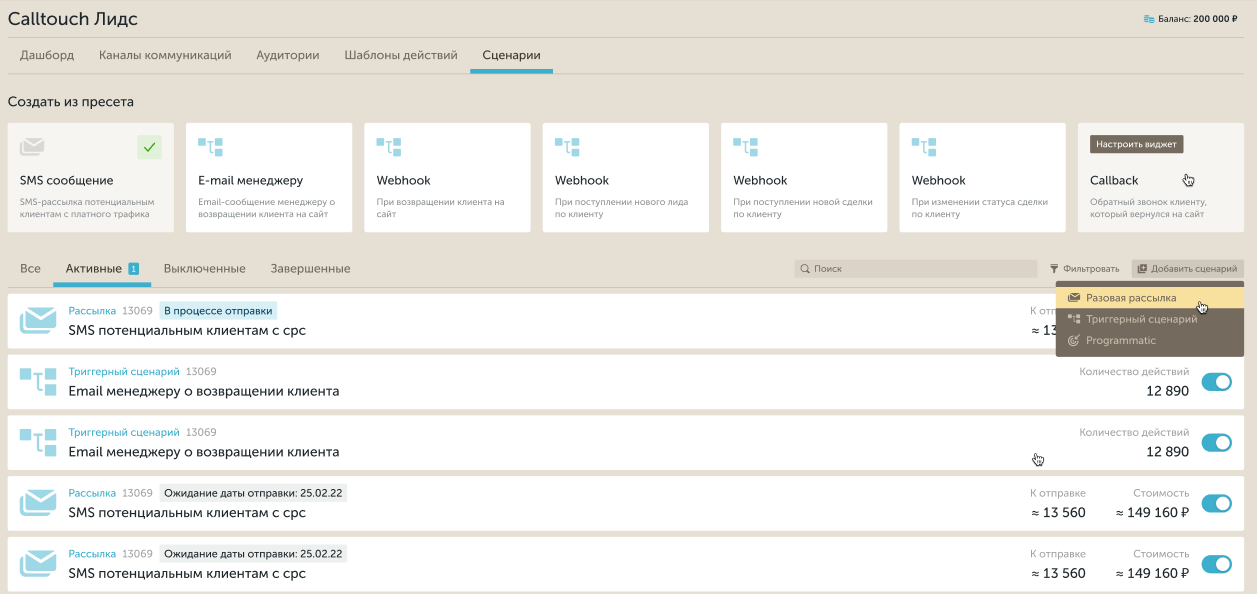Click envelope icon on SMS сообщение preset

[x=32, y=147]
